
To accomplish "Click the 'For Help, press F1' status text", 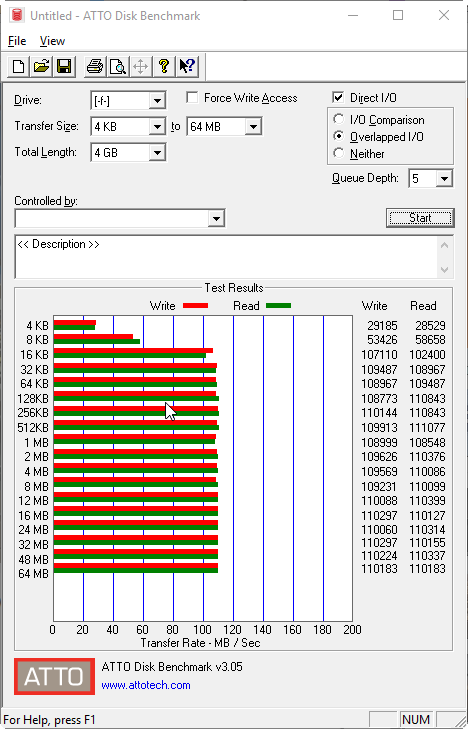I will (49, 720).
